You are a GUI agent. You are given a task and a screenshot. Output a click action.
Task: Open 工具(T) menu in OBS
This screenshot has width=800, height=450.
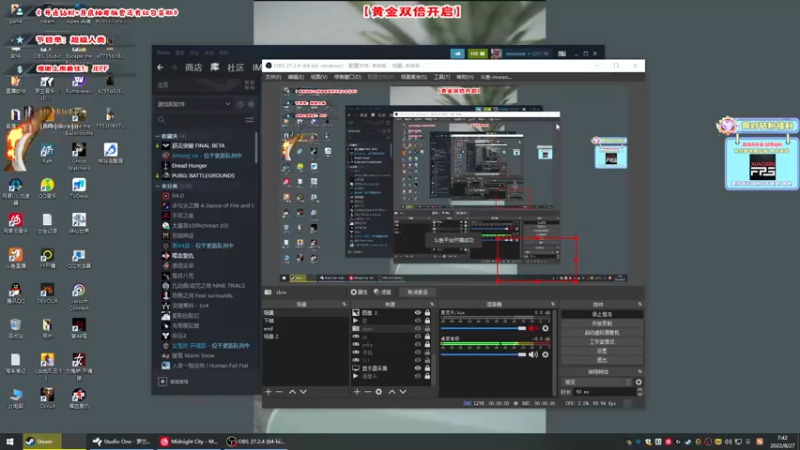tap(442, 77)
